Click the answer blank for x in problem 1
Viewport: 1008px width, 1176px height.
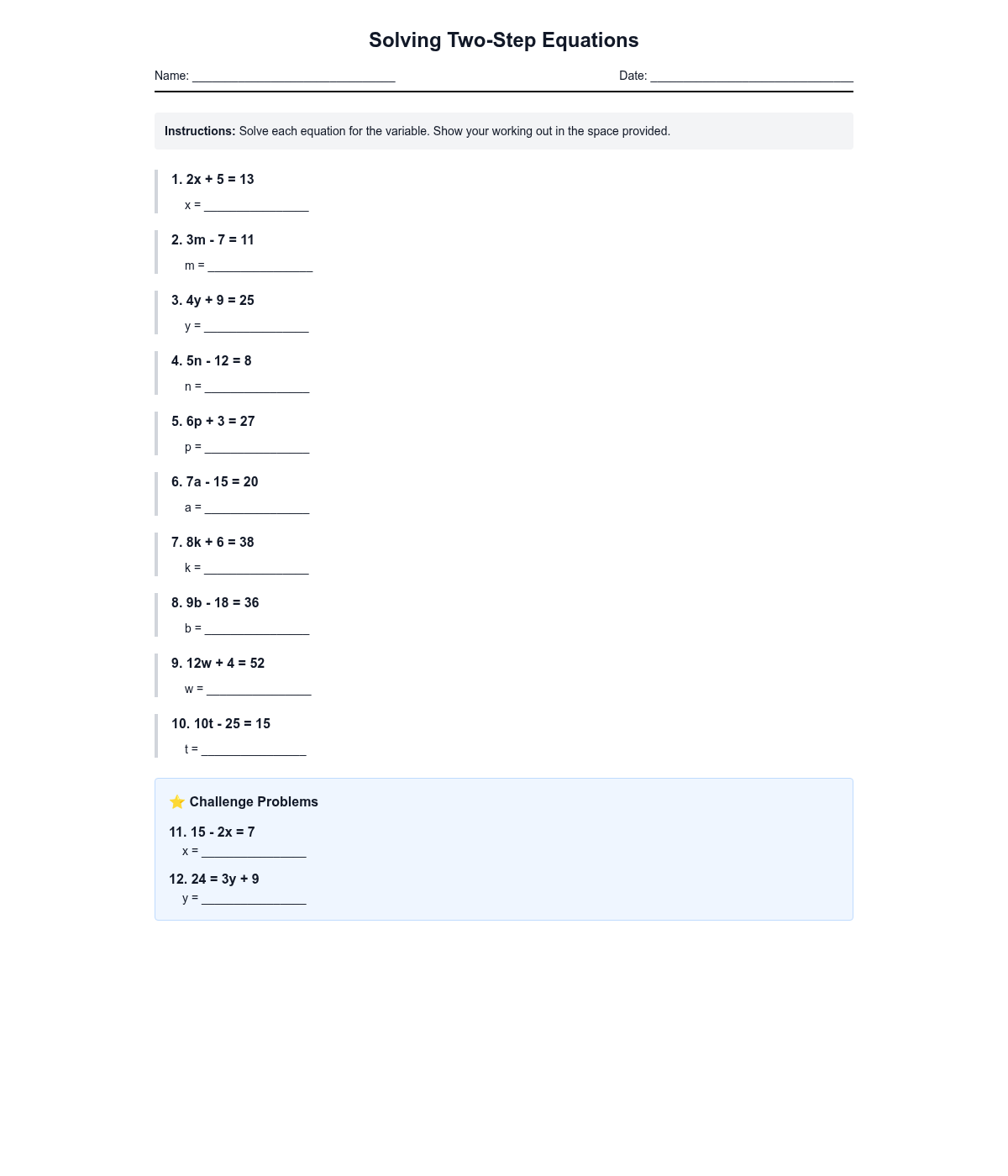(256, 205)
